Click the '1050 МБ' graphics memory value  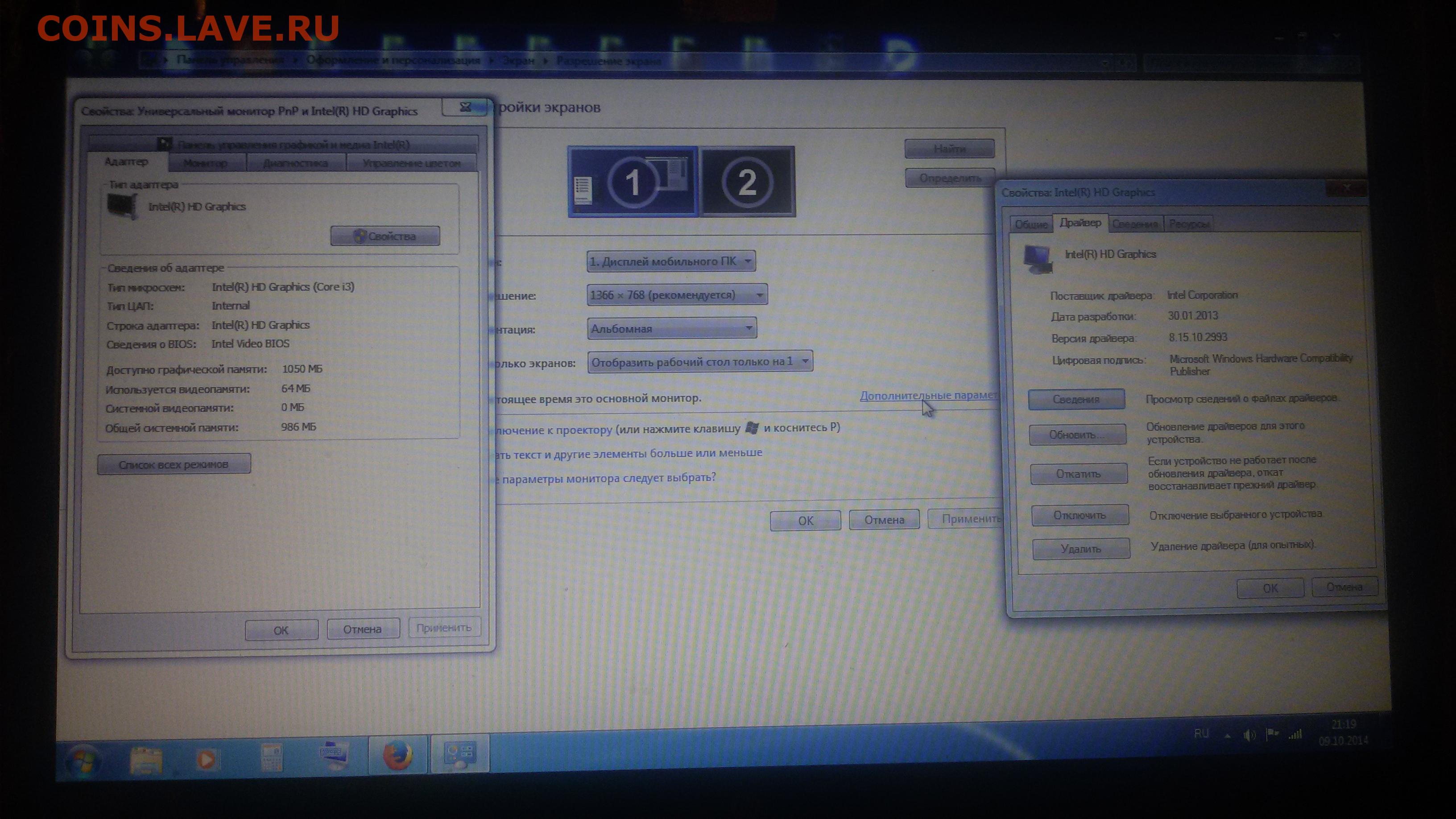click(x=302, y=368)
